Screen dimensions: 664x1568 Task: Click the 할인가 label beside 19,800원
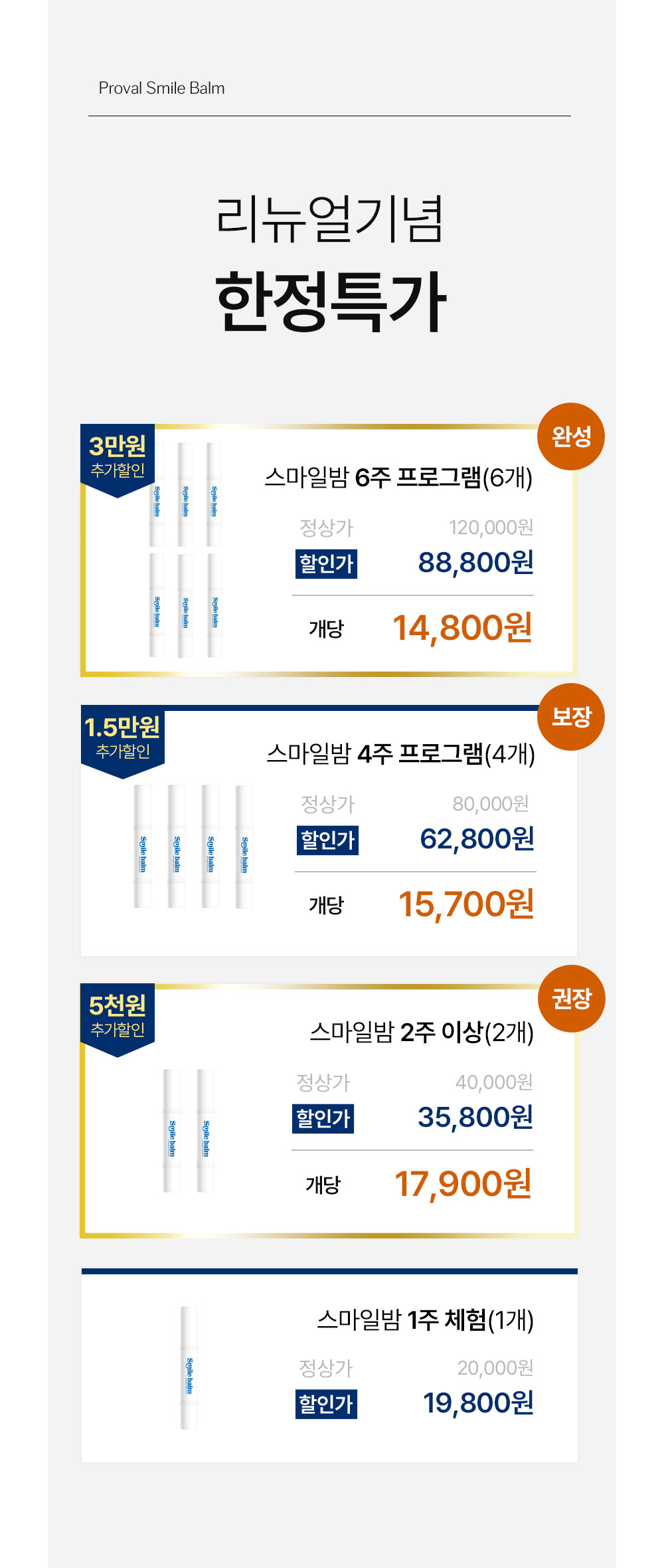pyautogui.click(x=326, y=1404)
